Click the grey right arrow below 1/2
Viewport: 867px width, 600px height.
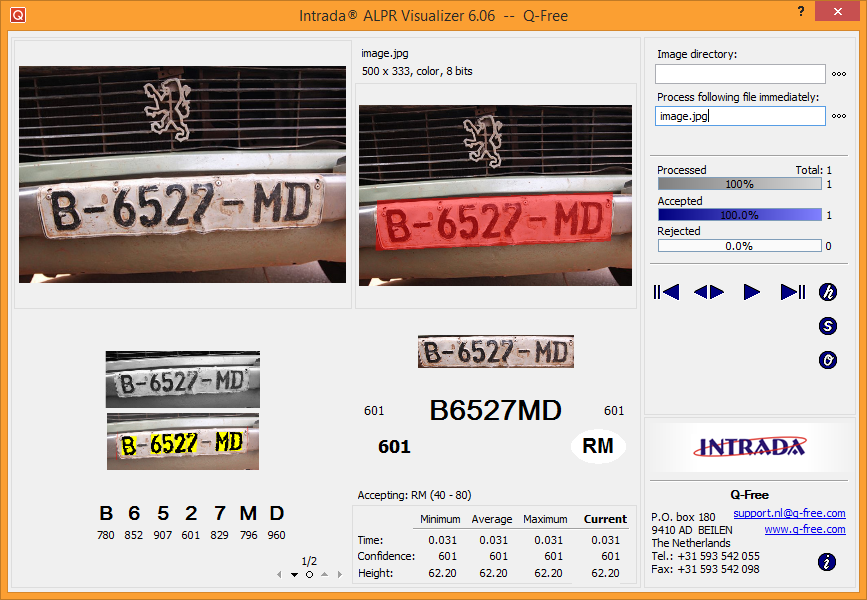coord(340,575)
